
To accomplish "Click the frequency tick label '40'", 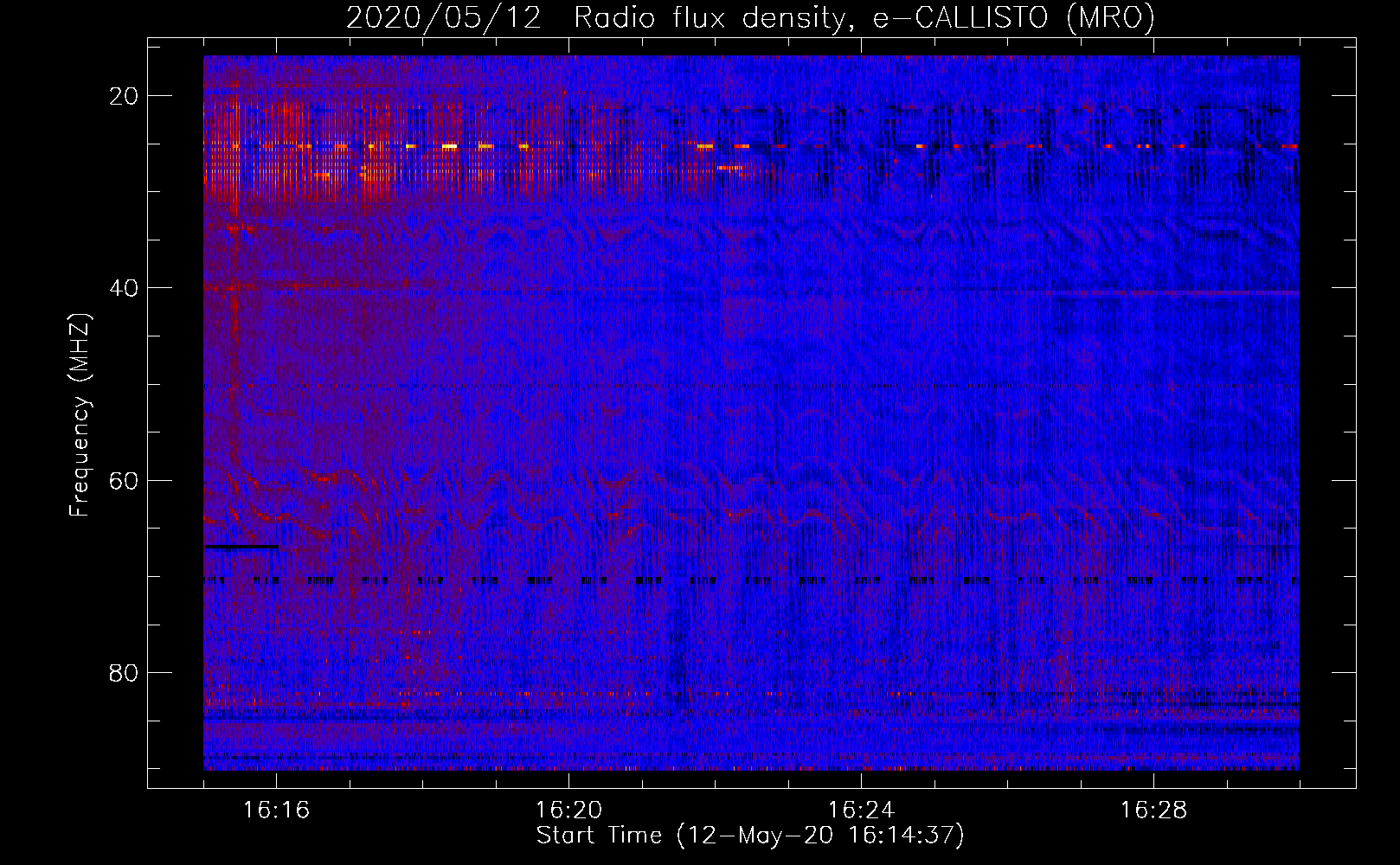I will click(125, 288).
